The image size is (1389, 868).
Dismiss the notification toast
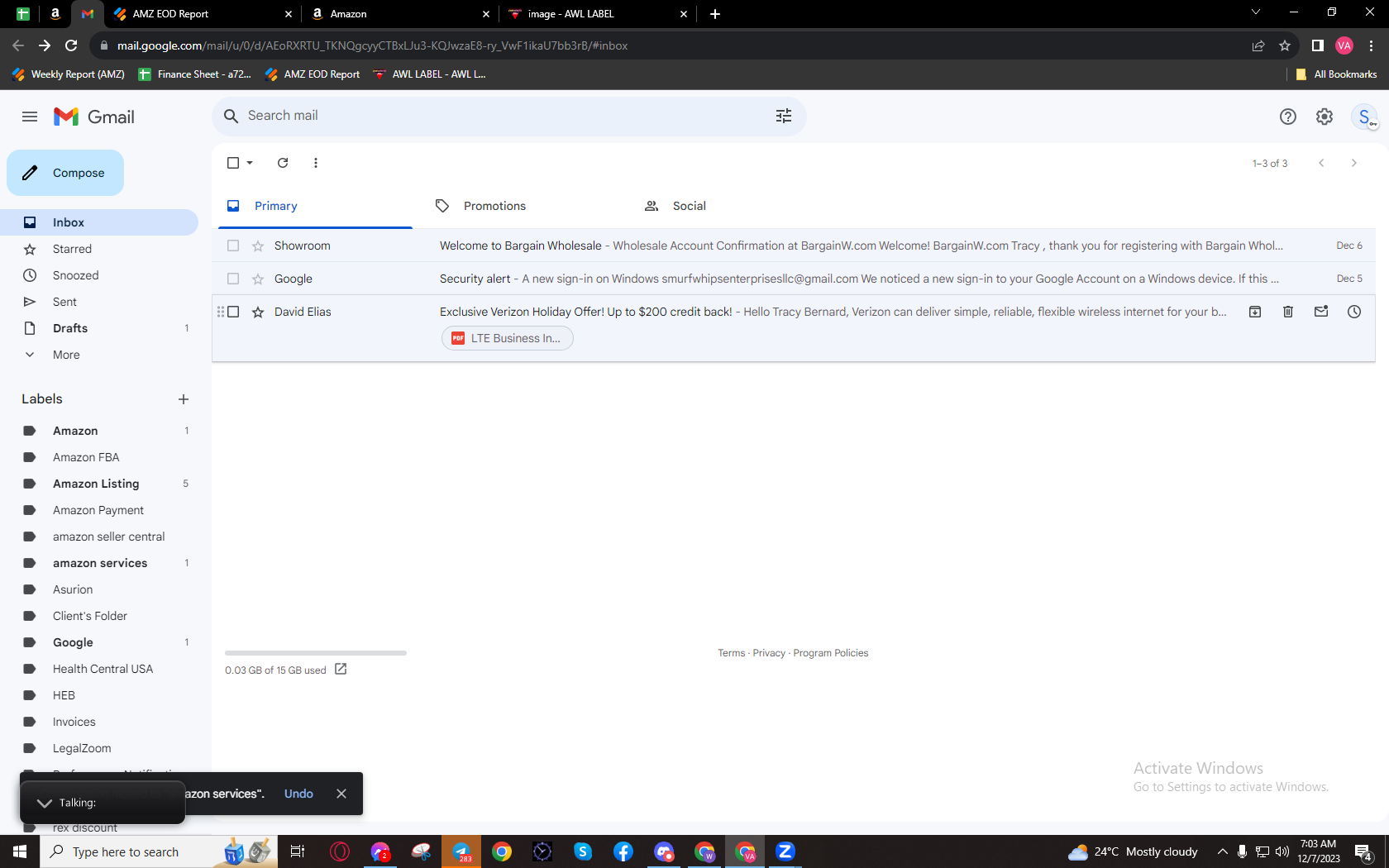pyautogui.click(x=341, y=794)
